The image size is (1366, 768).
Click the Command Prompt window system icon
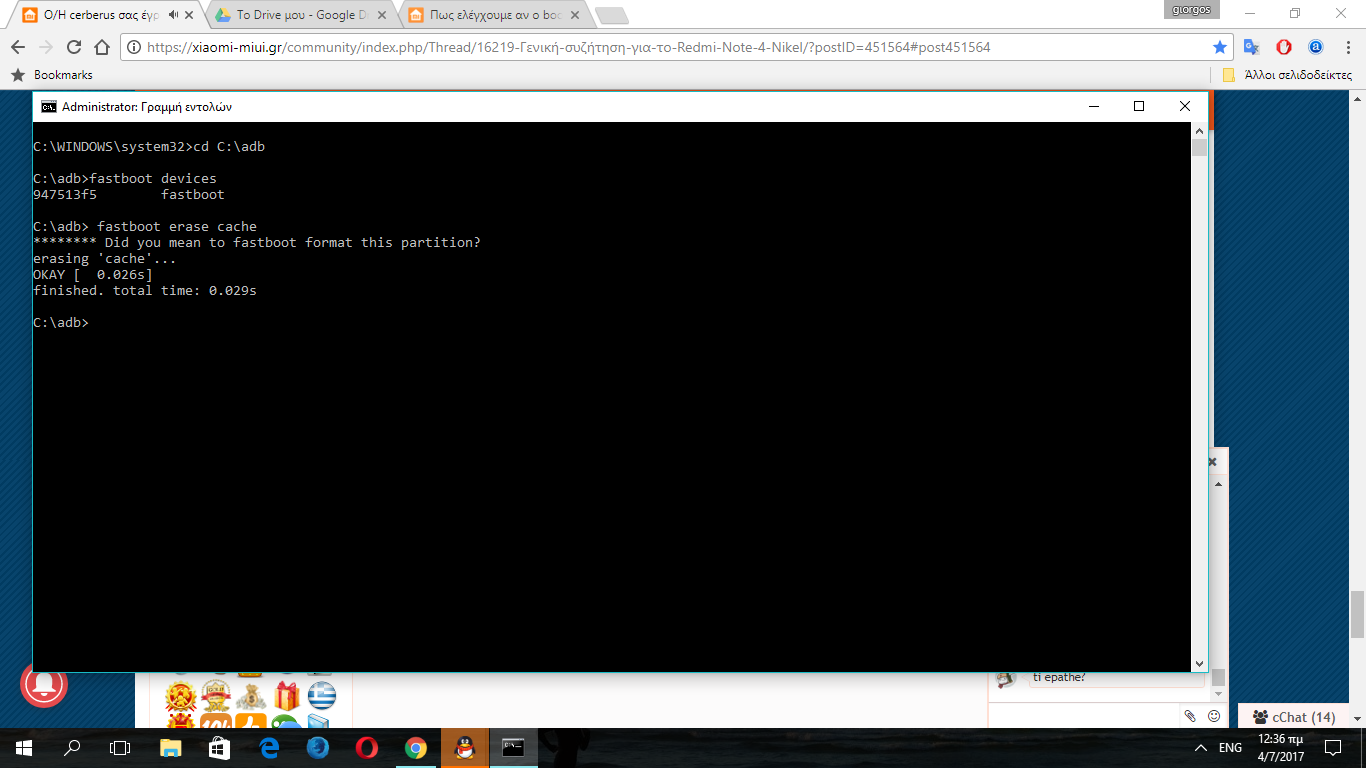48,107
